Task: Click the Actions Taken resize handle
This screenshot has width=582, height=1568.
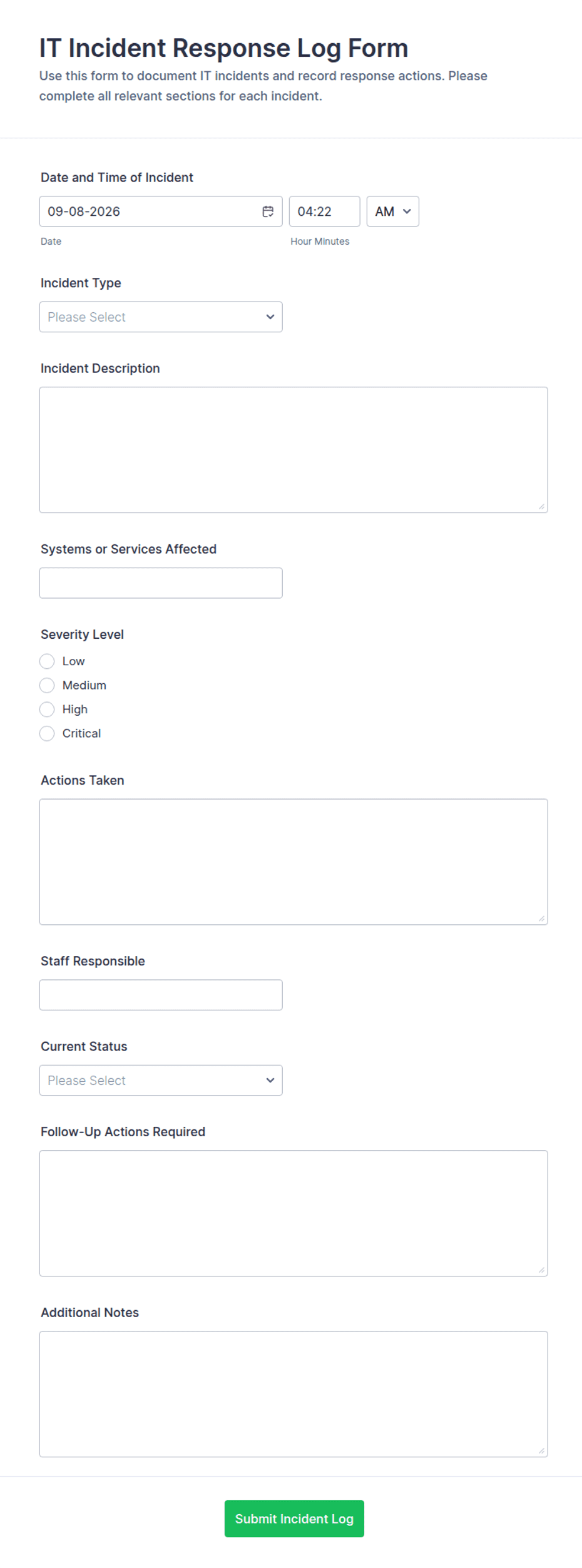Action: pyautogui.click(x=541, y=918)
